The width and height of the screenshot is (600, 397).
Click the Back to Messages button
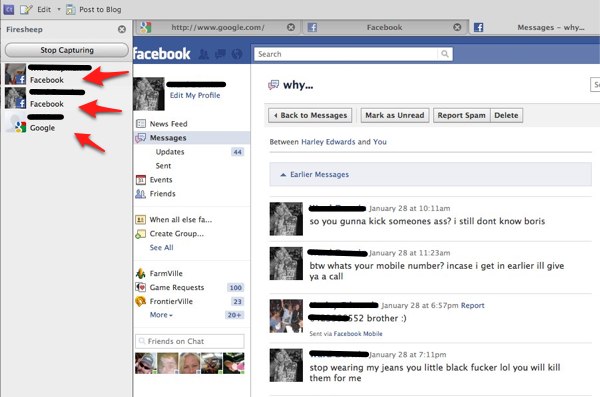tap(310, 115)
